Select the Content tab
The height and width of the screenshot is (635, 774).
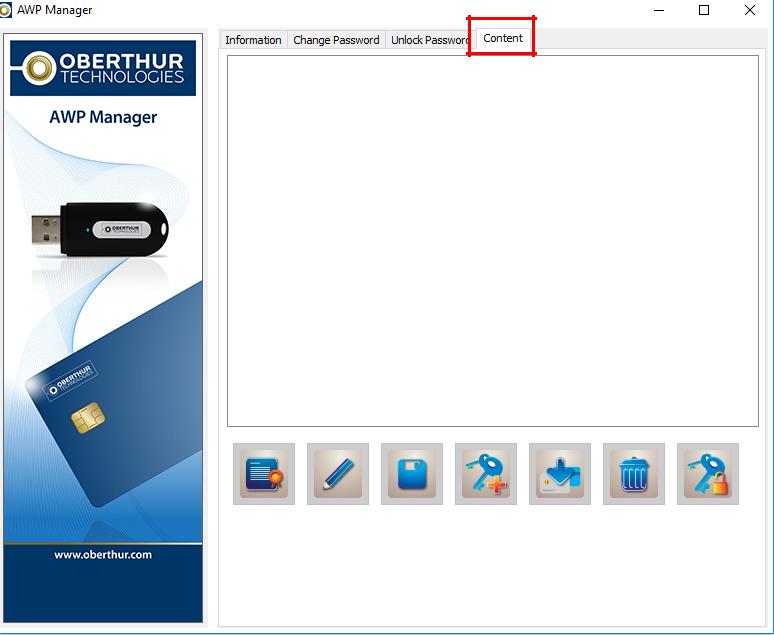pos(503,38)
